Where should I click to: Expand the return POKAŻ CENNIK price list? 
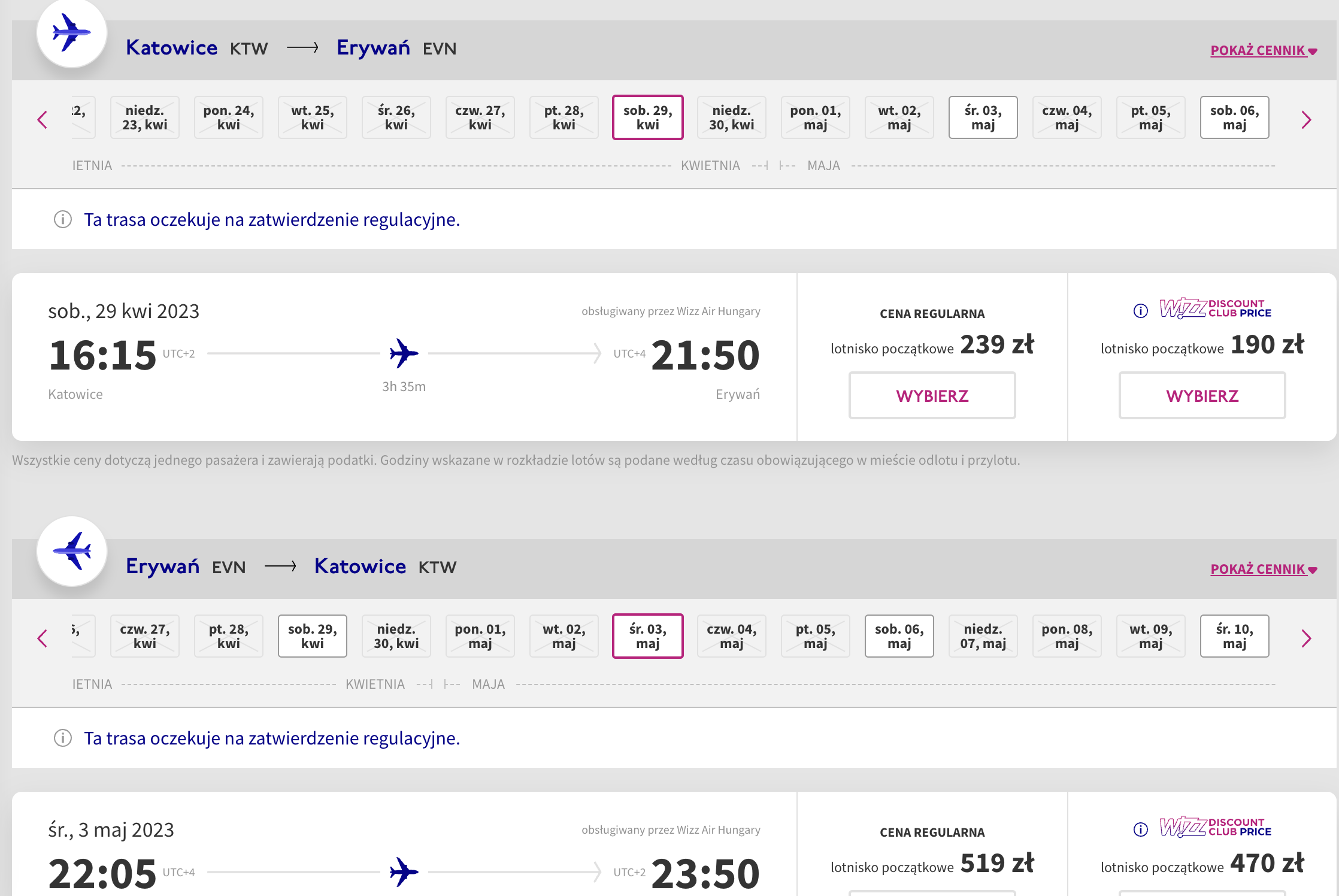click(1264, 569)
